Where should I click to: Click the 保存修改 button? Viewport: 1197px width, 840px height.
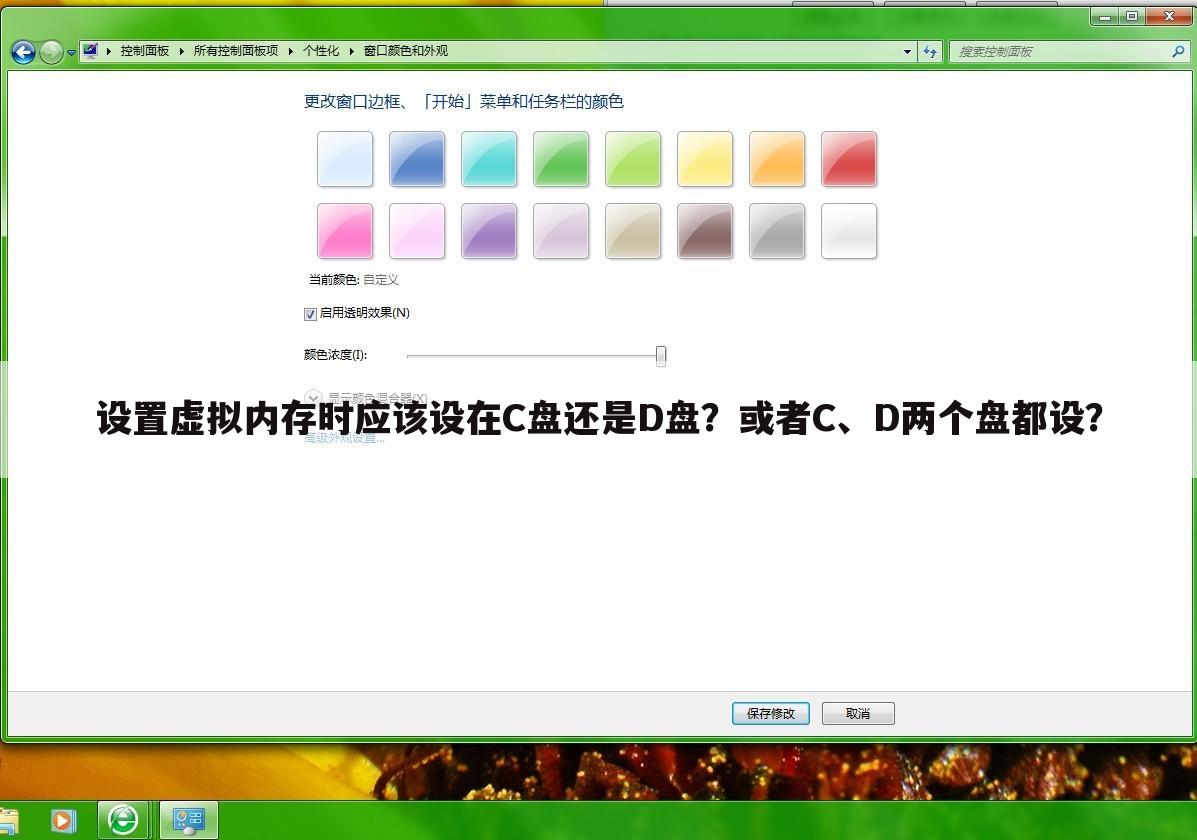coord(770,713)
